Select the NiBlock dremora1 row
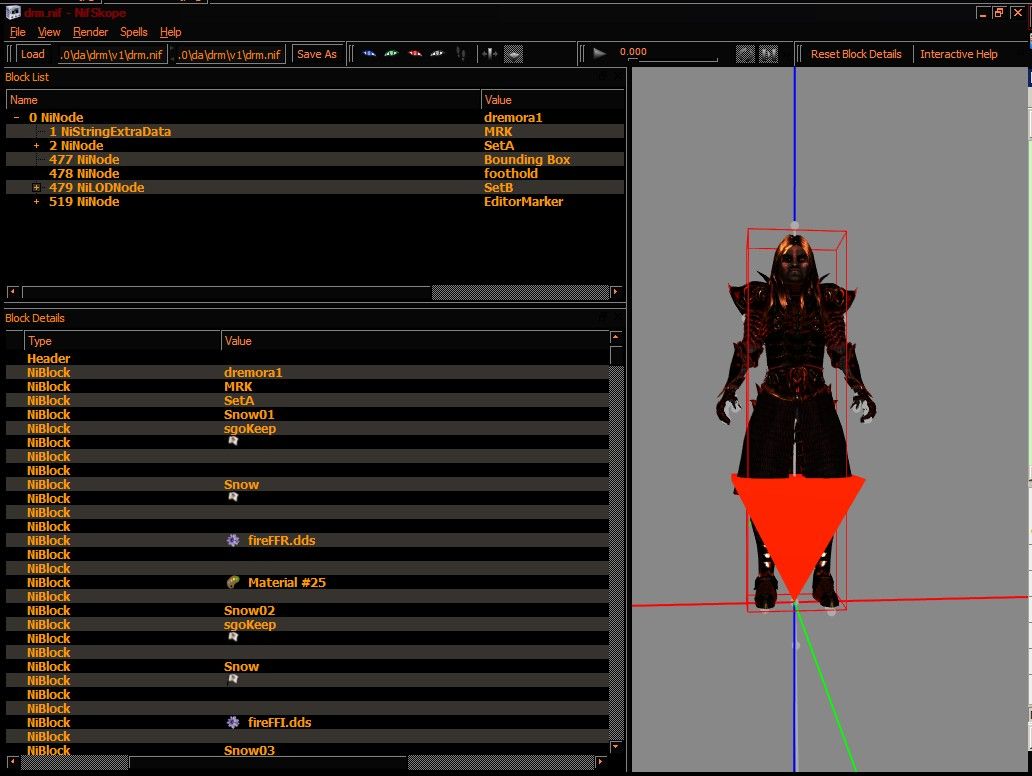 point(307,373)
